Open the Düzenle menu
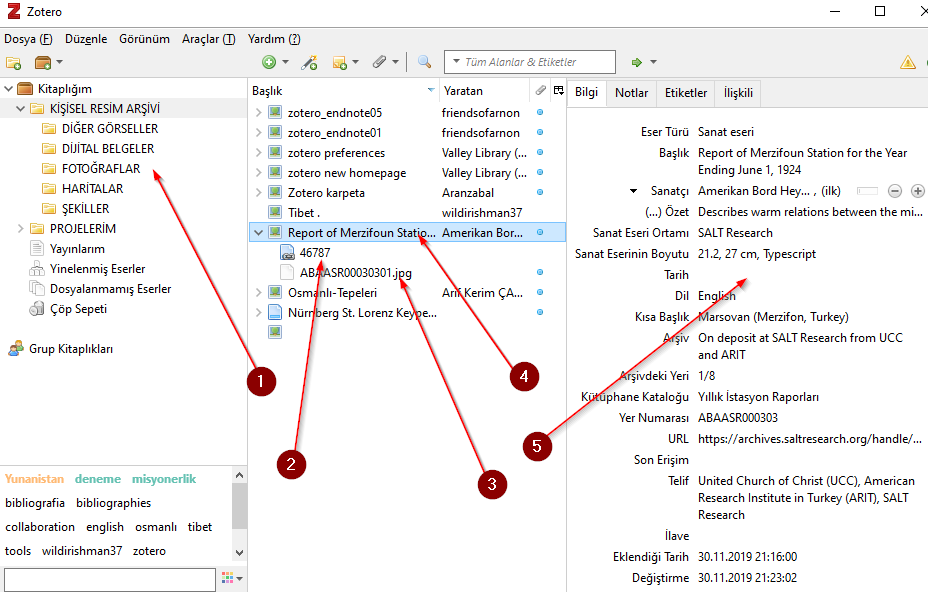 point(86,39)
